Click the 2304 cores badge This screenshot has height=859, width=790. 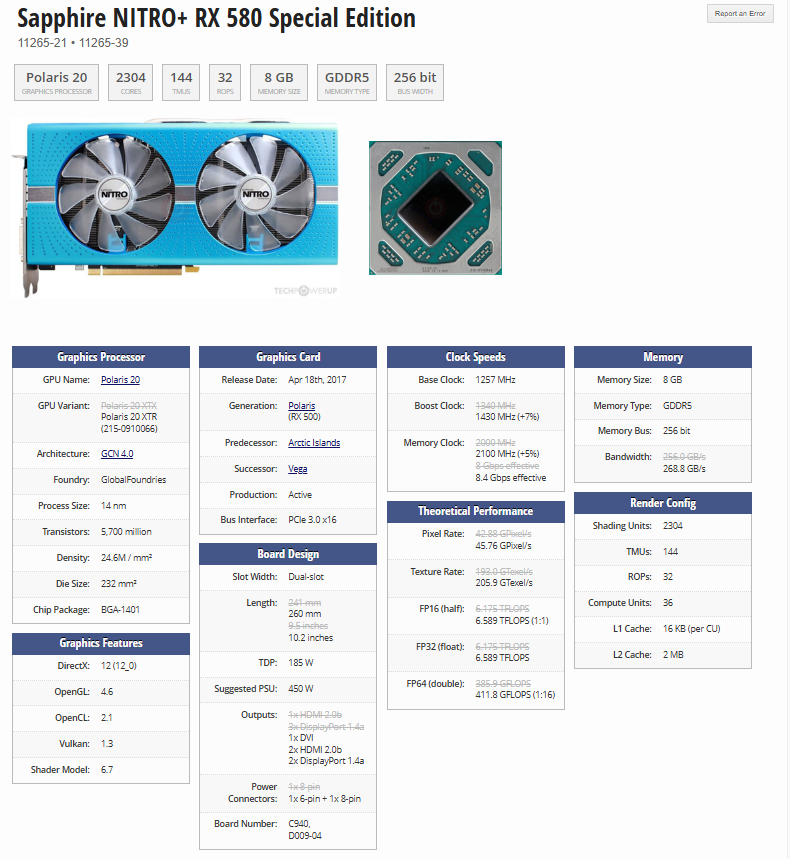[x=130, y=83]
